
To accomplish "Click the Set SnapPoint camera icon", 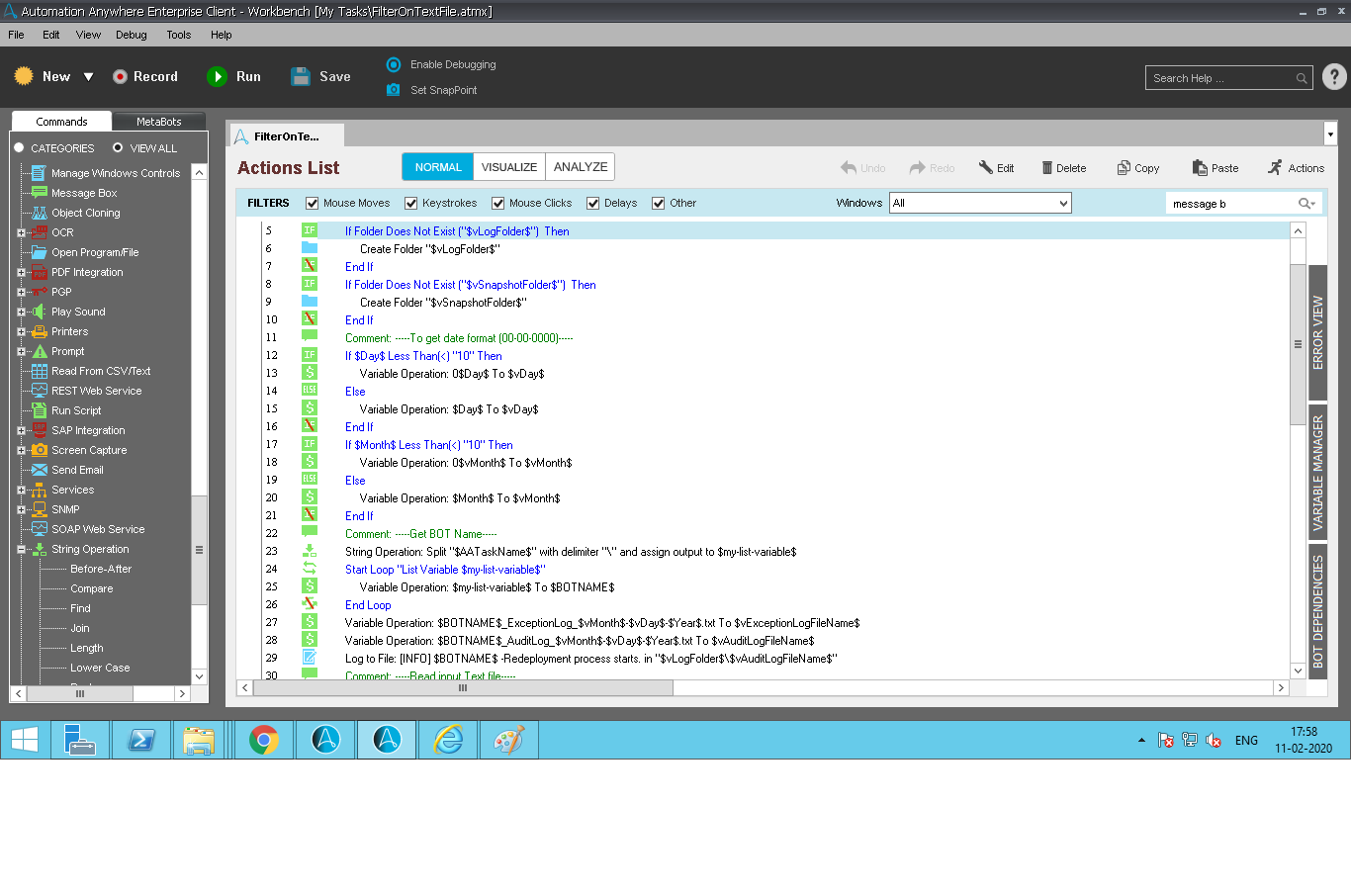I will 394,90.
